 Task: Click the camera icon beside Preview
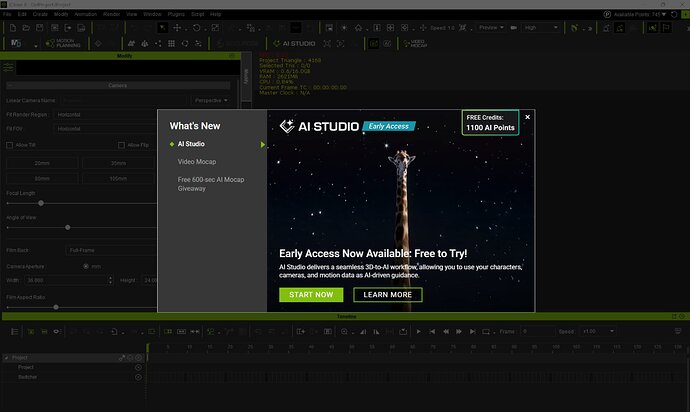click(514, 28)
